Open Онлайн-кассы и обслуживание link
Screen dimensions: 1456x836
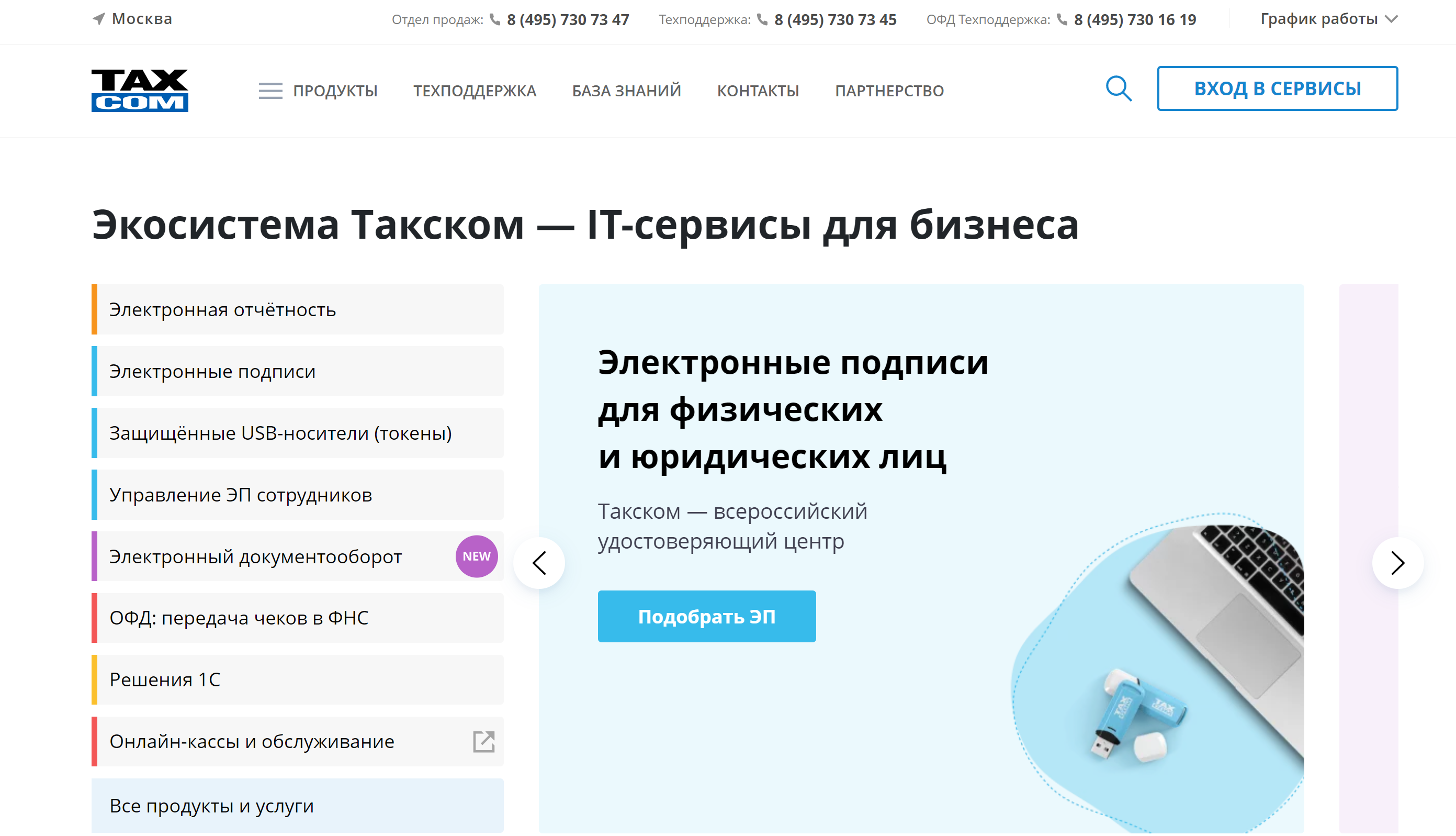[297, 741]
